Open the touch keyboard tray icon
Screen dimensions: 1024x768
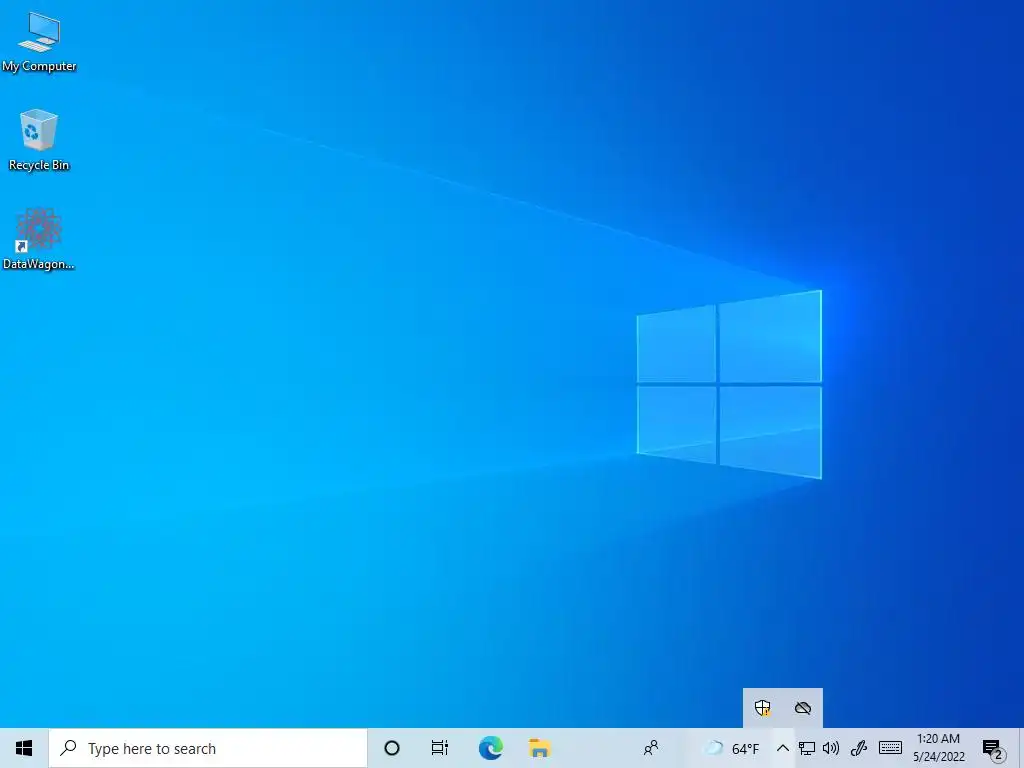tap(890, 748)
